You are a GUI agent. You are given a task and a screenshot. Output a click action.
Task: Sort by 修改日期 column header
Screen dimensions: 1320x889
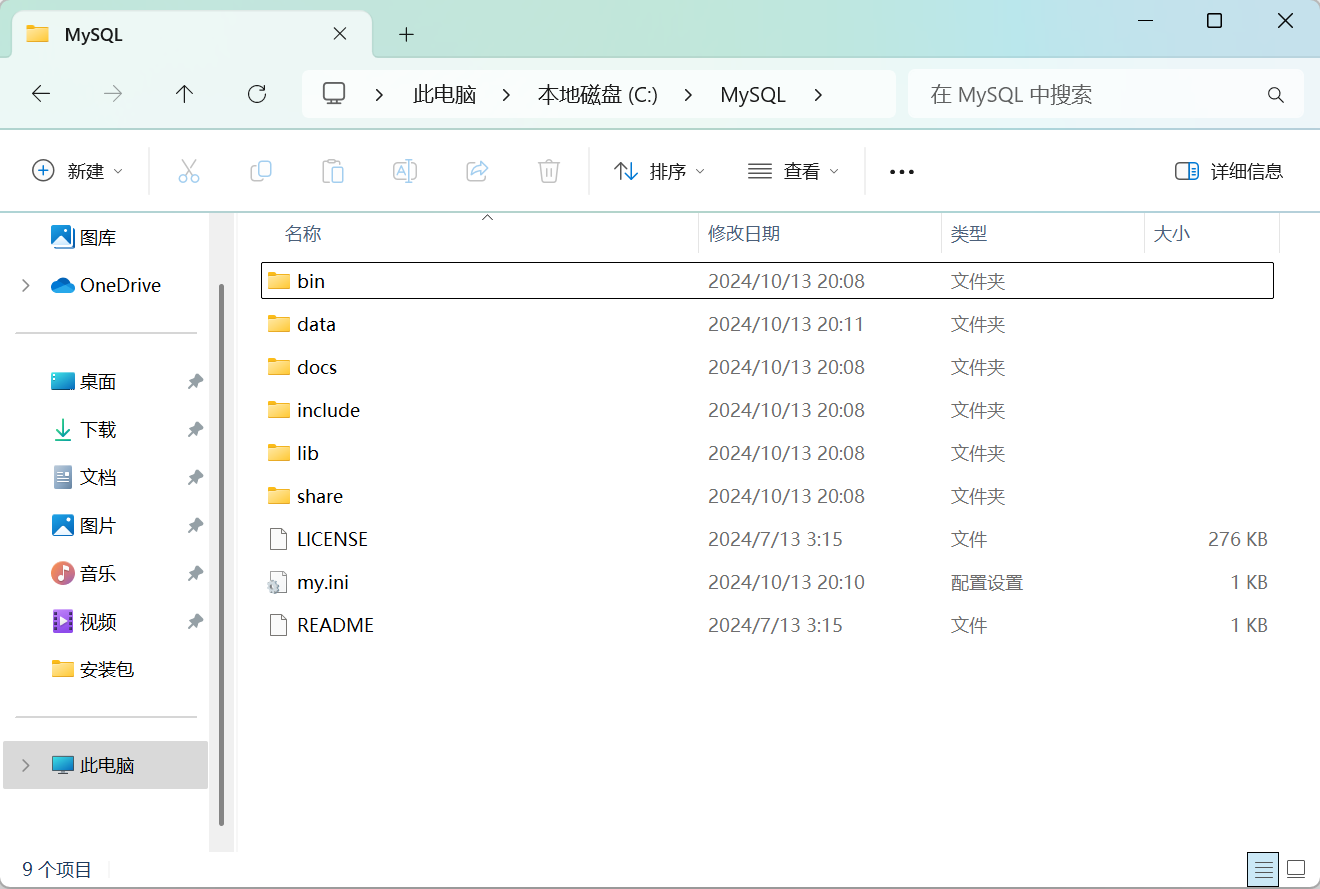820,233
